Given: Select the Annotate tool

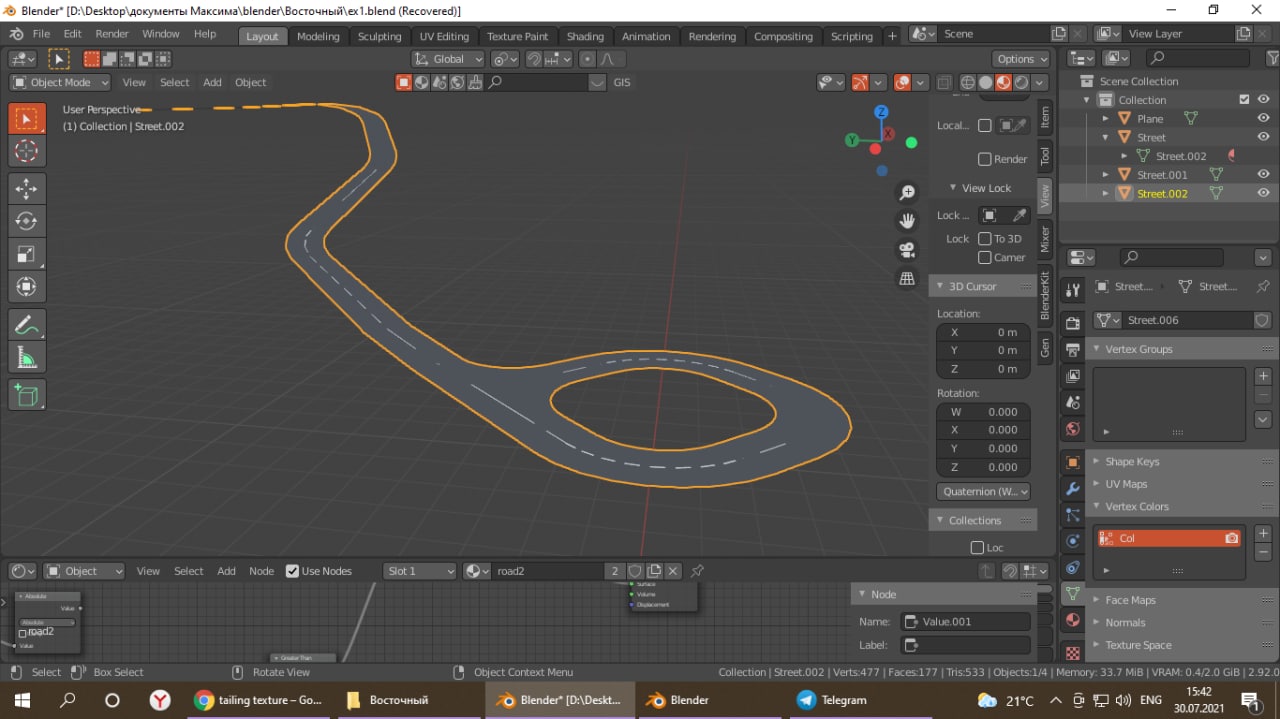Looking at the screenshot, I should 27,325.
